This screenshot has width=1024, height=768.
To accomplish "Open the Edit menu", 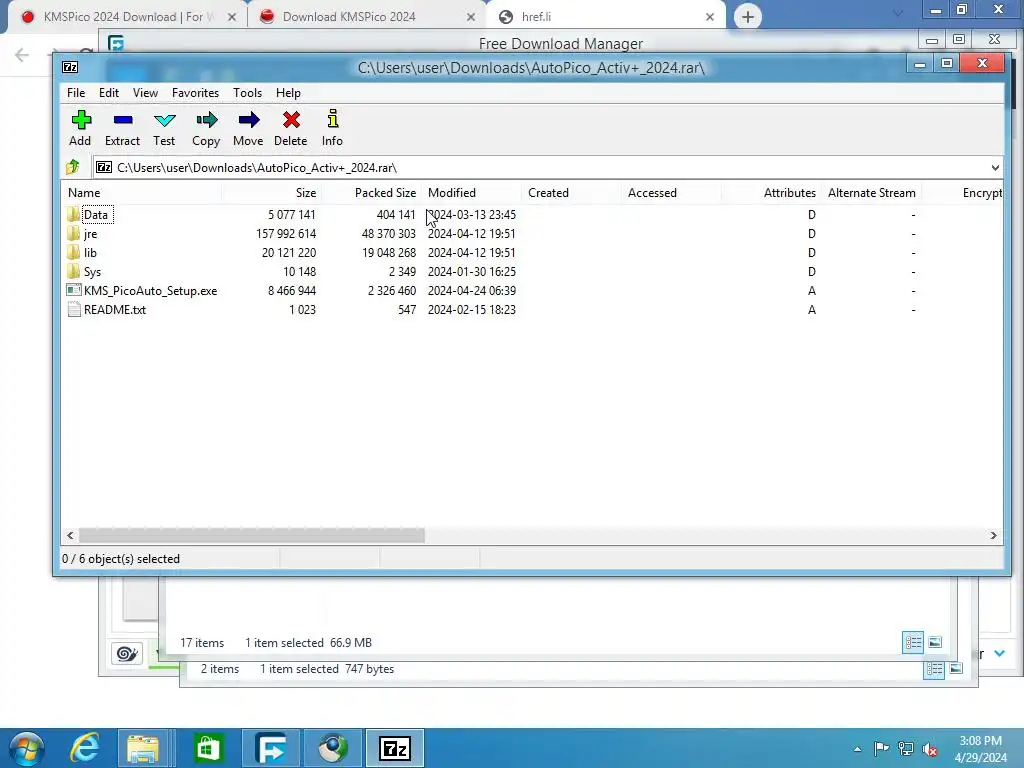I will 108,93.
